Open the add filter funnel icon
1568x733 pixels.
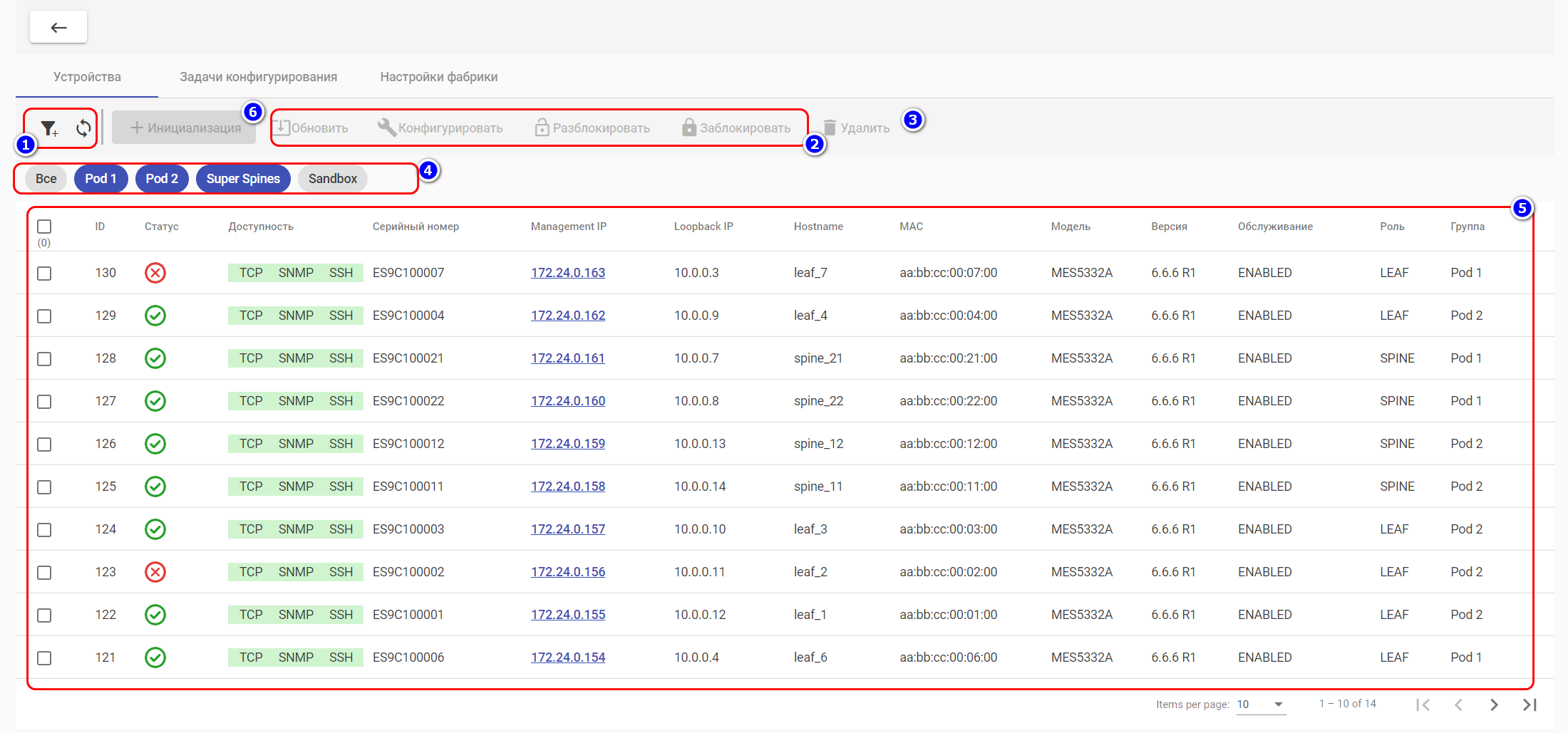pos(48,128)
